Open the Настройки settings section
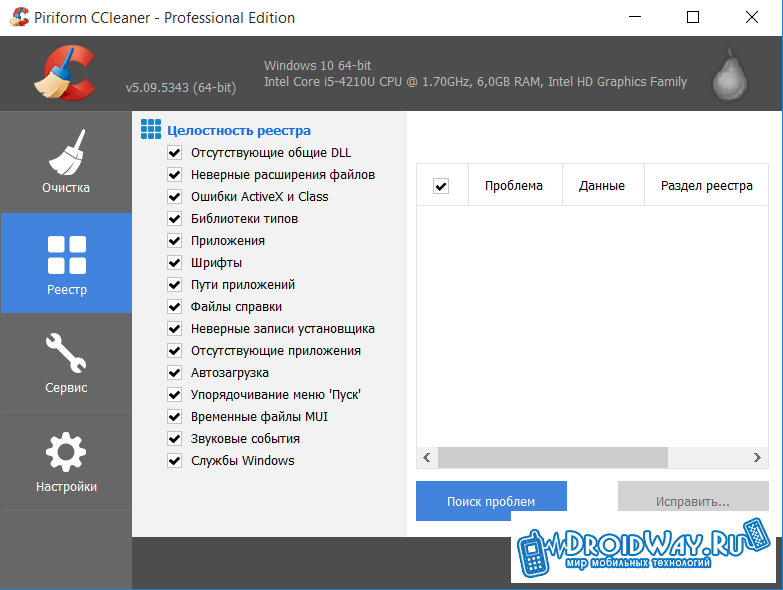This screenshot has height=590, width=783. tap(66, 461)
